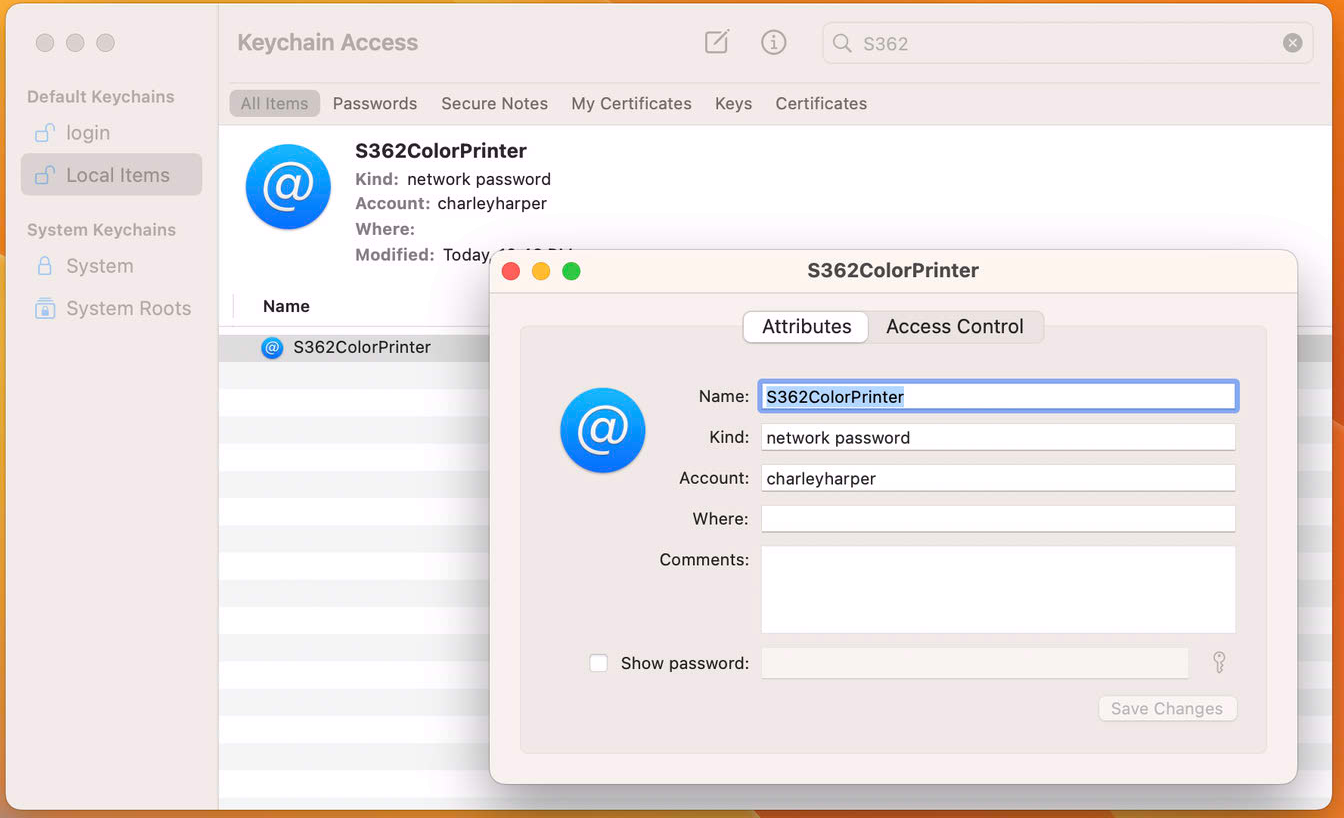Screen dimensions: 1344x818
Task: Click the compose new keychain item icon
Action: (717, 42)
